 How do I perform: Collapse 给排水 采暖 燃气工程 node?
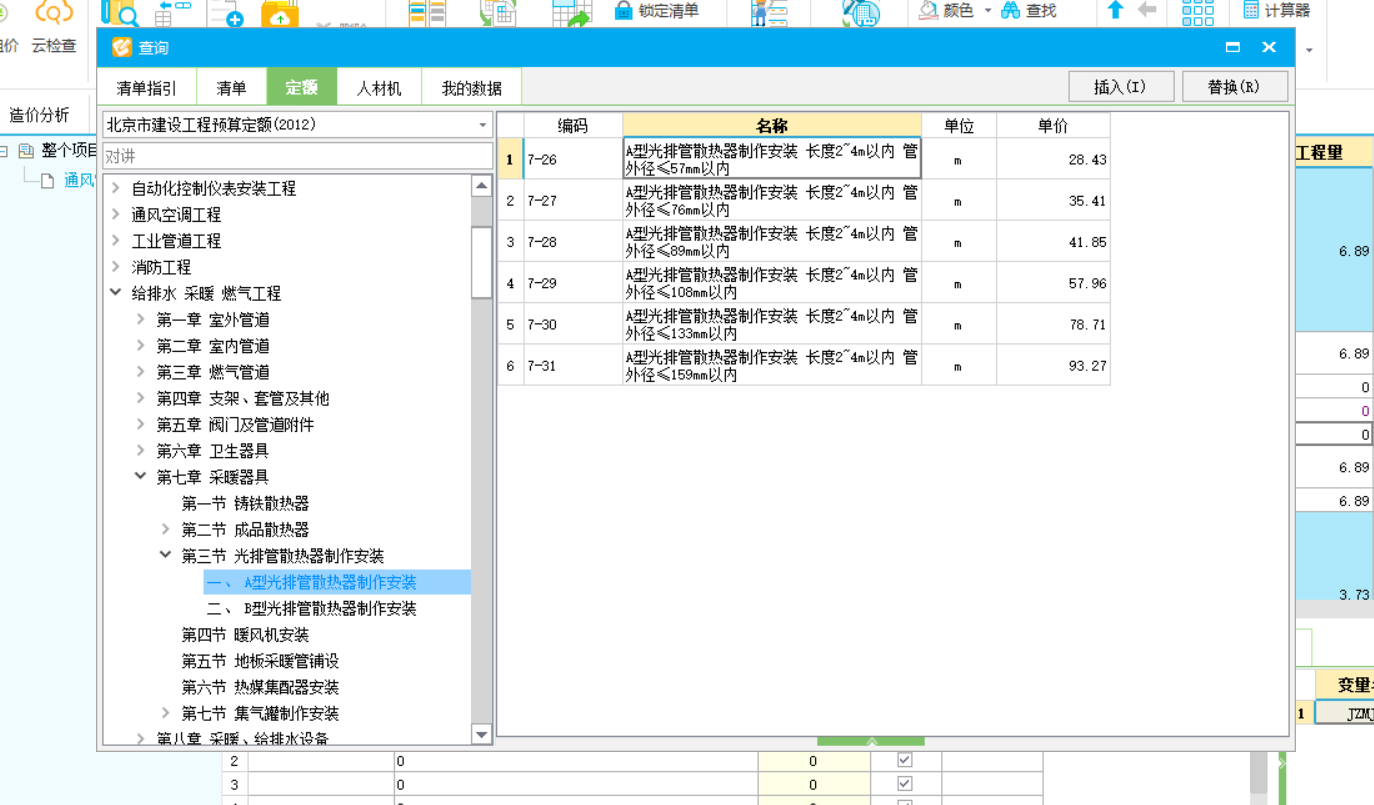tap(116, 293)
